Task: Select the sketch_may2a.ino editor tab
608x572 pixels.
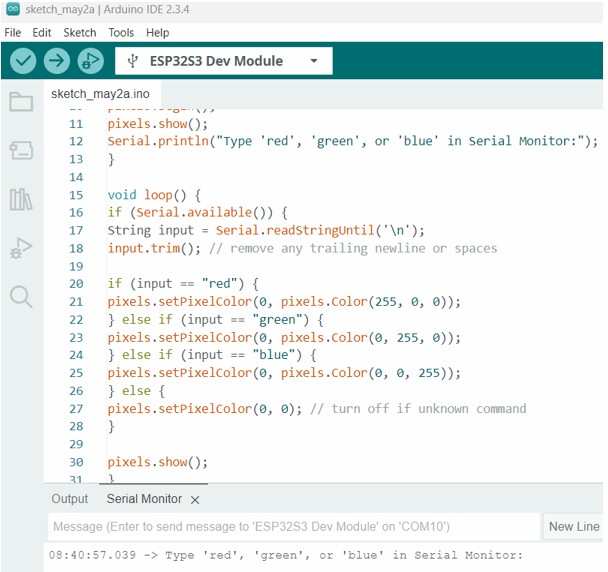Action: pyautogui.click(x=100, y=94)
